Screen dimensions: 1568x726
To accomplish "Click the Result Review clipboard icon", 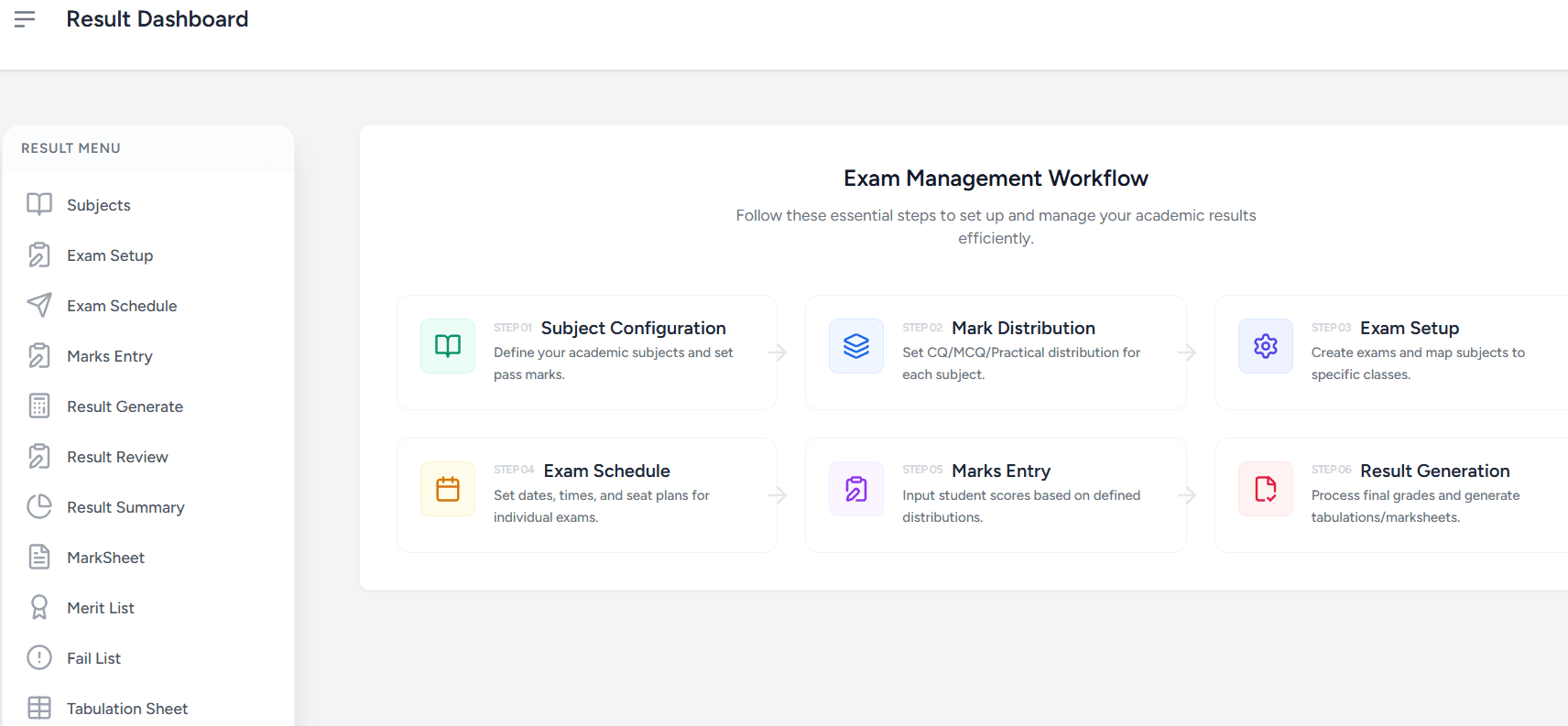I will 39,456.
